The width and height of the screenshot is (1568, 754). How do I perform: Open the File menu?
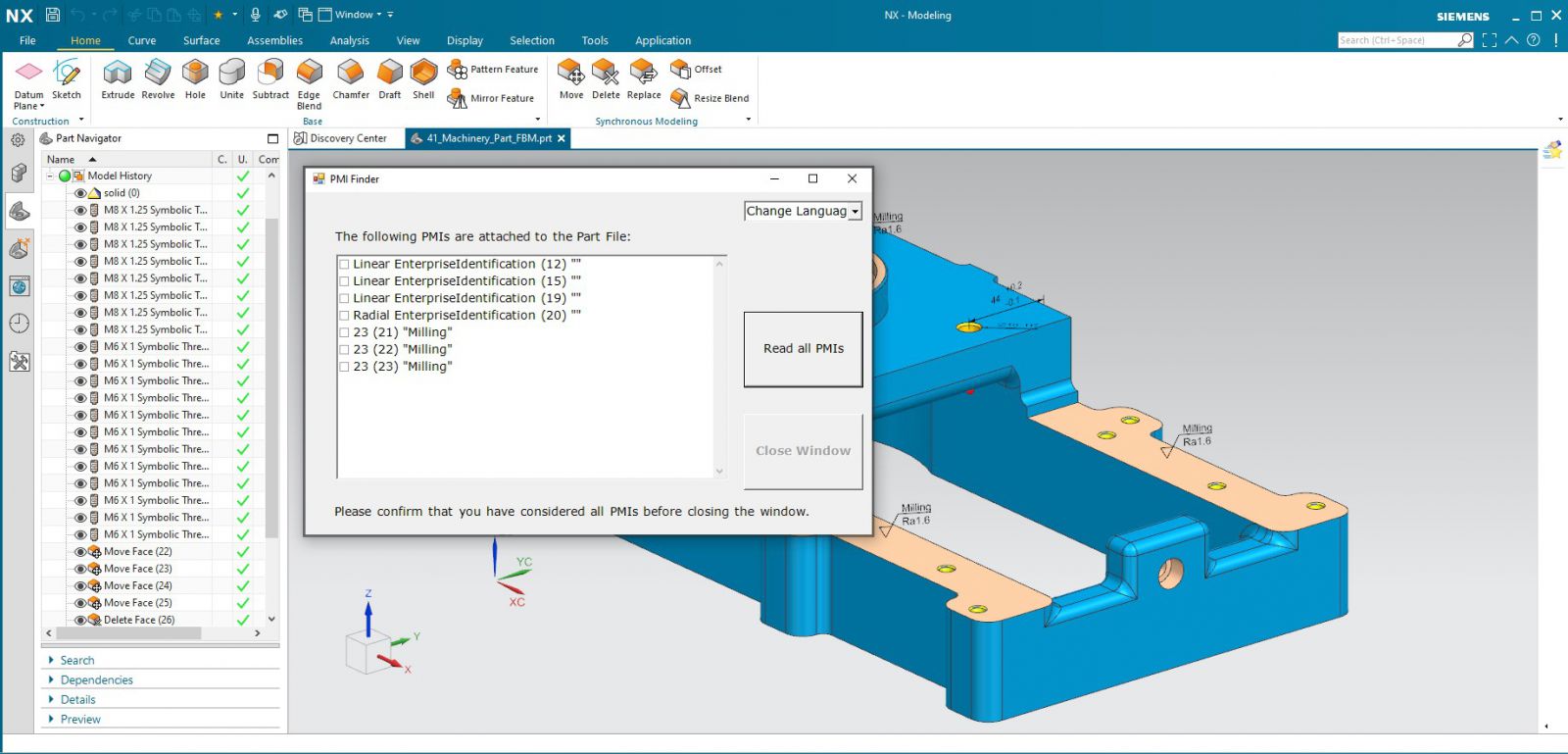[x=27, y=41]
